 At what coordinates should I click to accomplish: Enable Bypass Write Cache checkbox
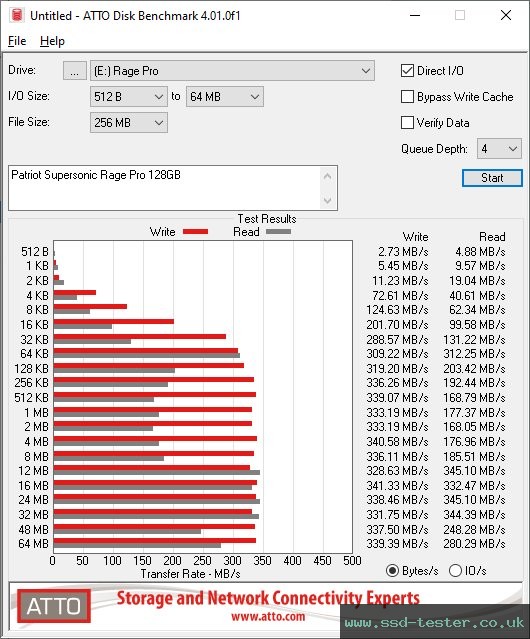407,97
